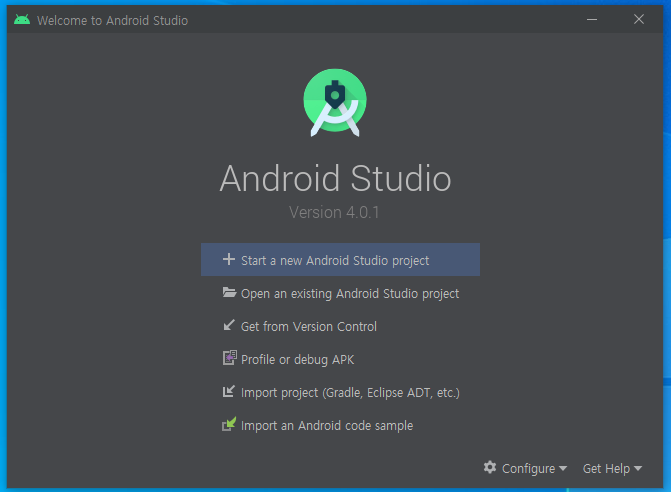671x492 pixels.
Task: Click the arrow icon for Version Control
Action: [x=229, y=325]
